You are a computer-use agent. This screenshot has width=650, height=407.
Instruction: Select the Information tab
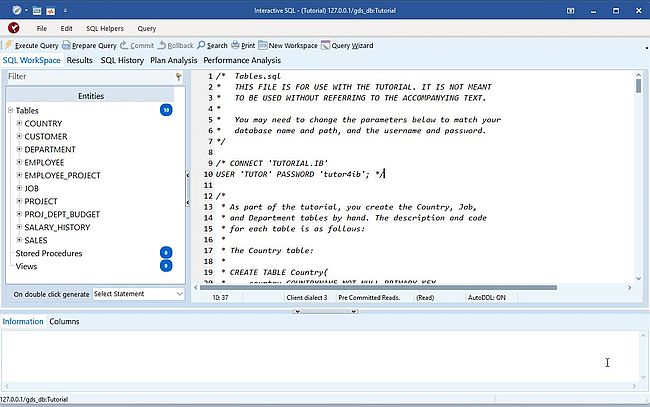[23, 321]
